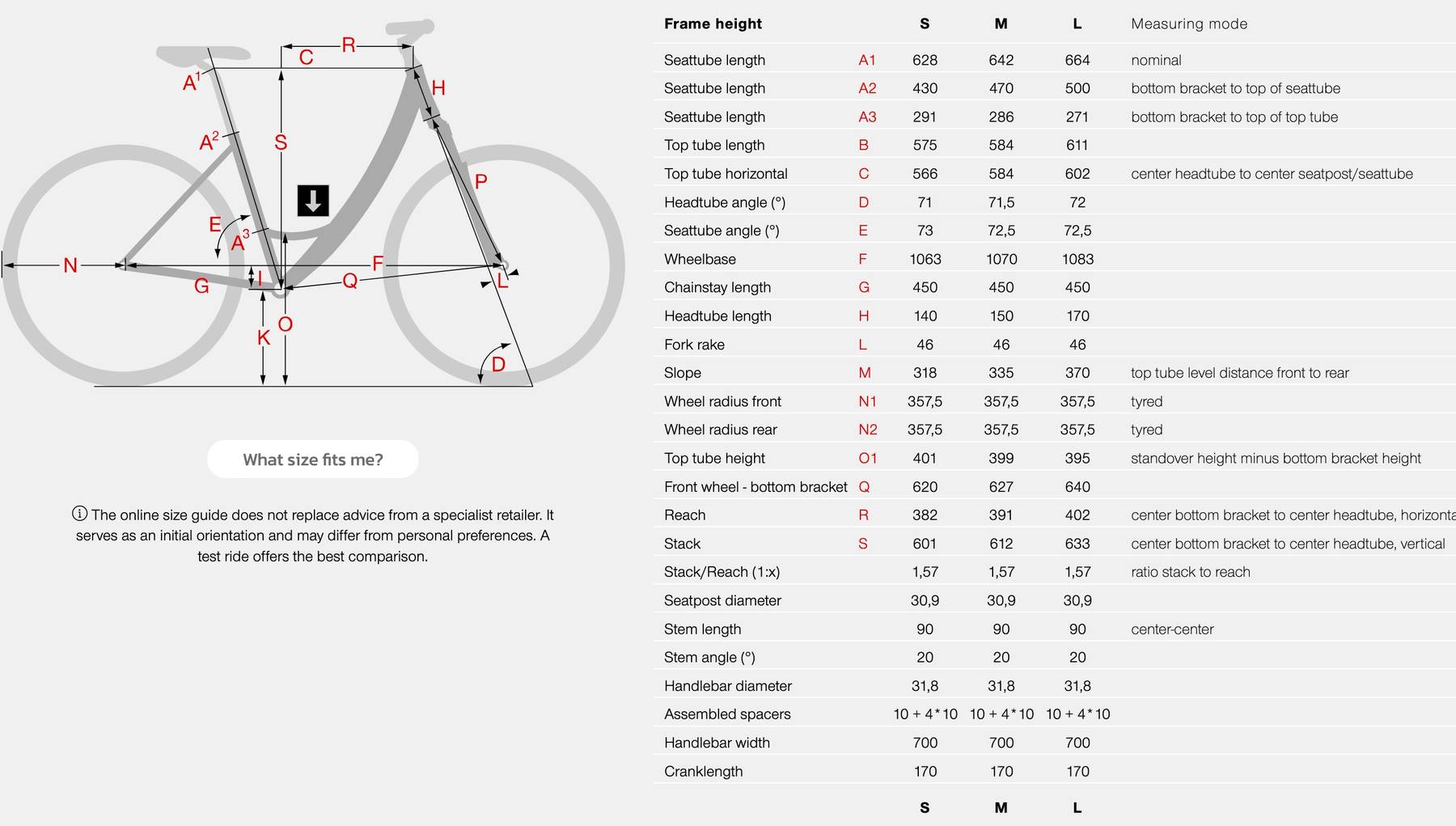Select the K marker on the bike diagram

(x=264, y=337)
